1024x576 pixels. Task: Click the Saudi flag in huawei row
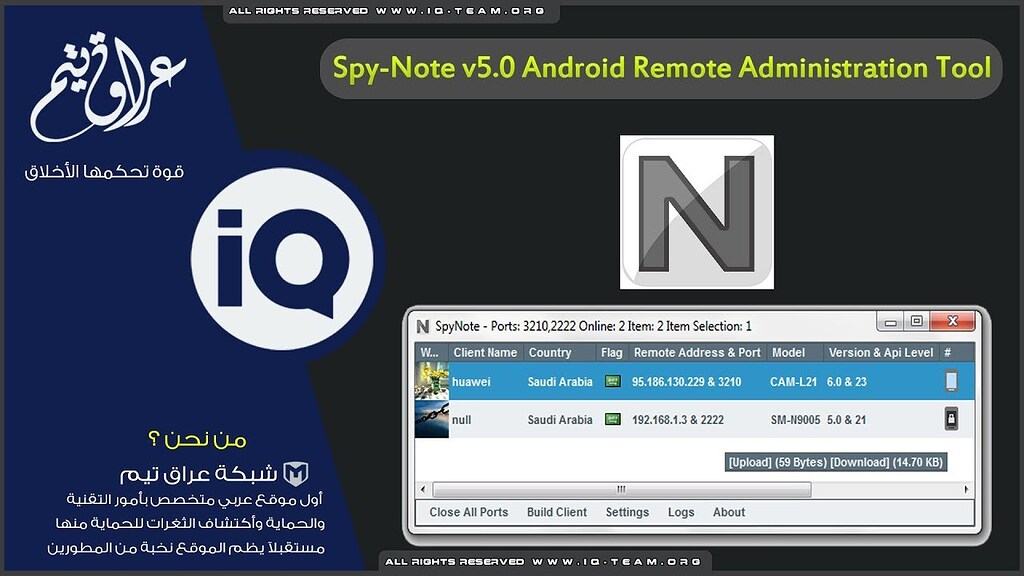612,382
